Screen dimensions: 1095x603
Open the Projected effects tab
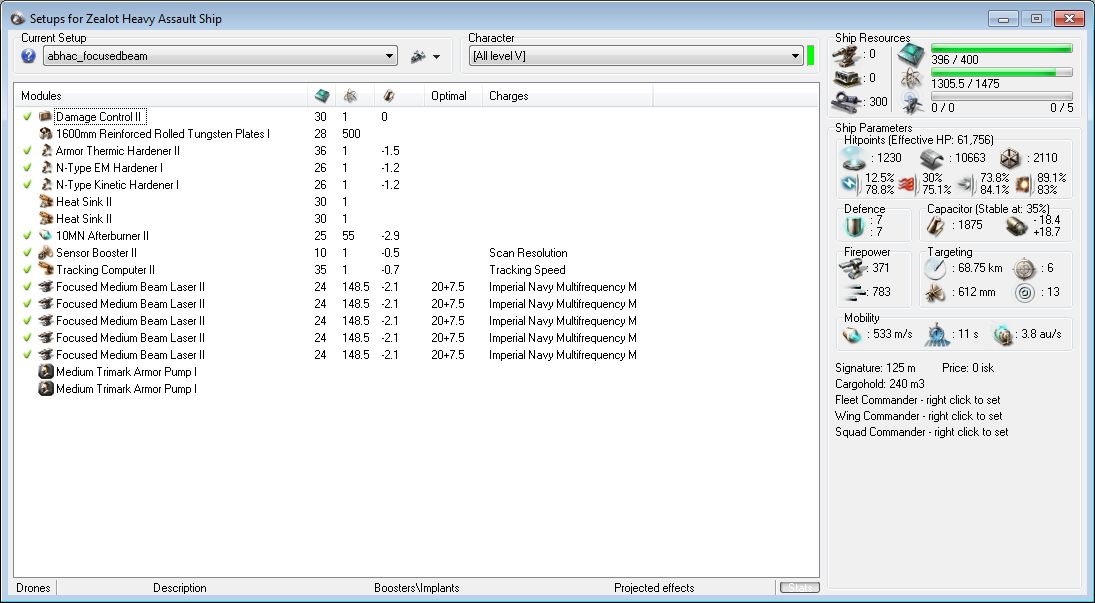tap(654, 588)
